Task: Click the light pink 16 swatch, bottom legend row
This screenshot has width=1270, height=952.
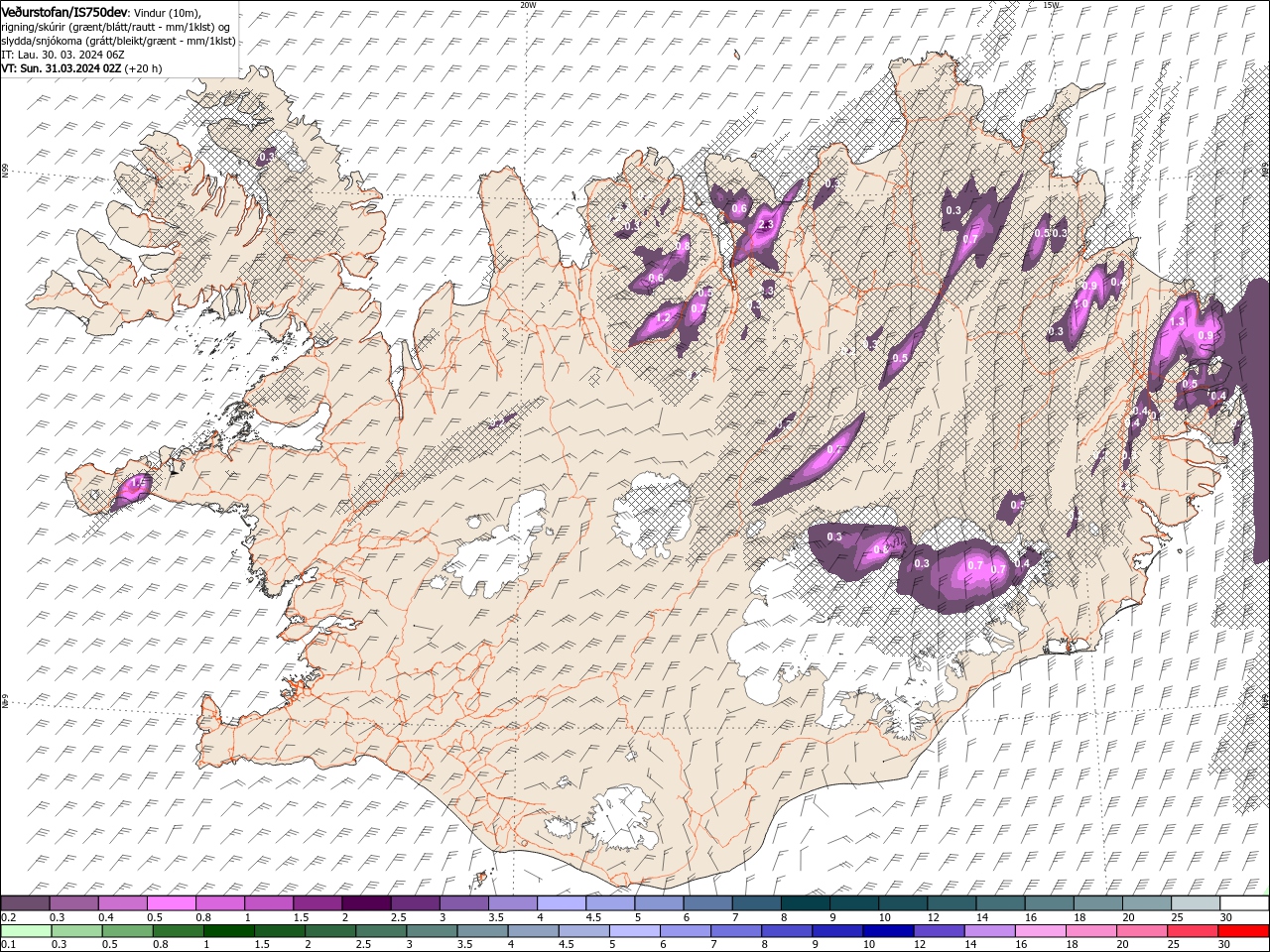Action: [1039, 931]
